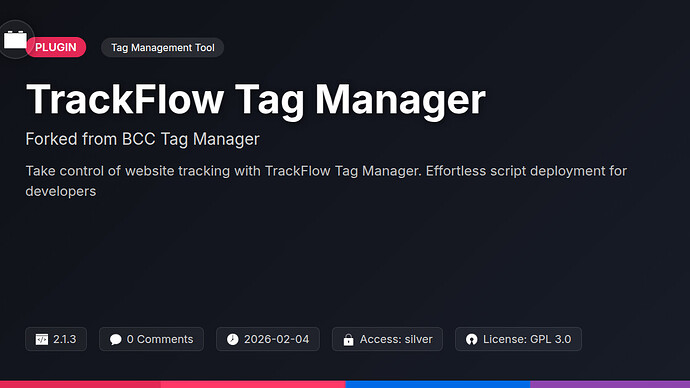Click the description text about website tracking

coord(326,181)
